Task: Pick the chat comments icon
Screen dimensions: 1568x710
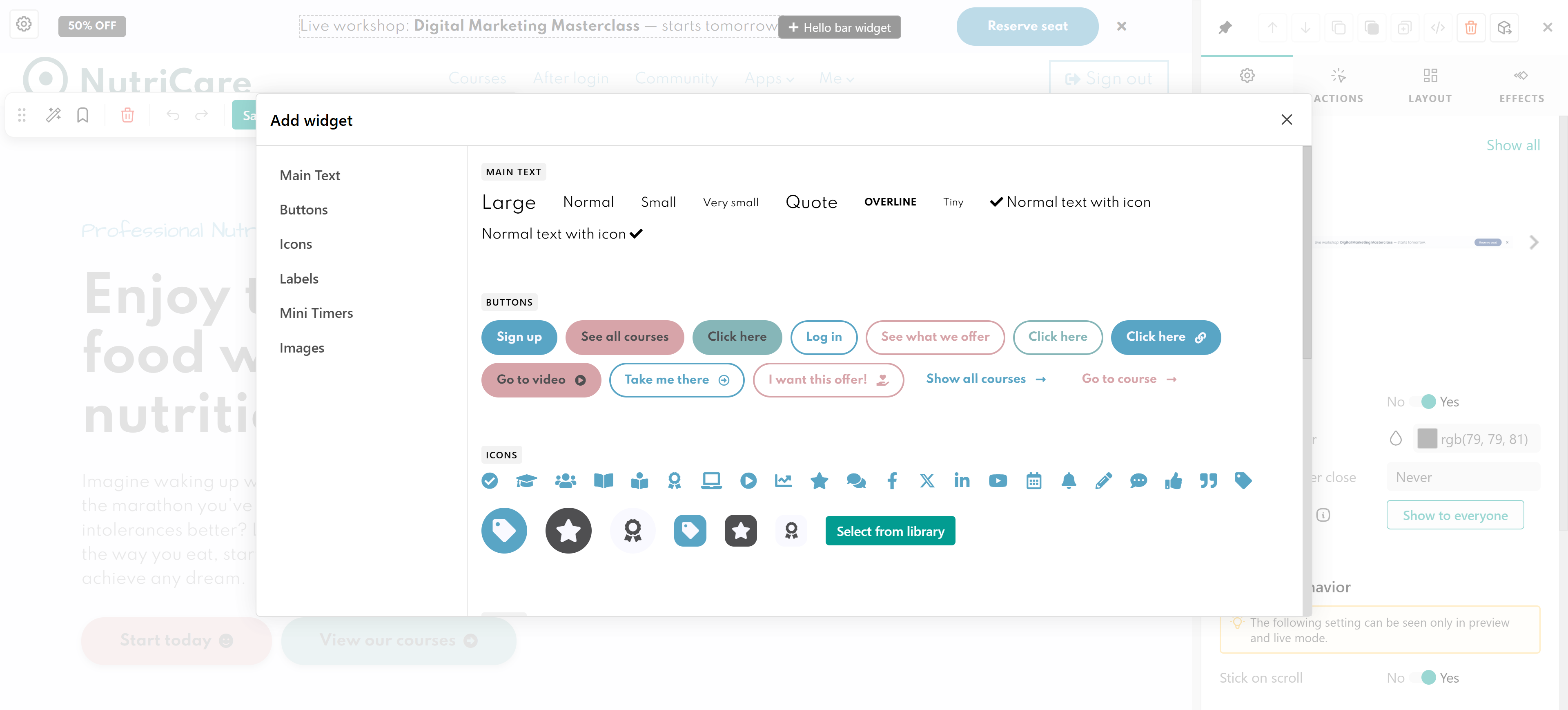Action: (x=856, y=480)
